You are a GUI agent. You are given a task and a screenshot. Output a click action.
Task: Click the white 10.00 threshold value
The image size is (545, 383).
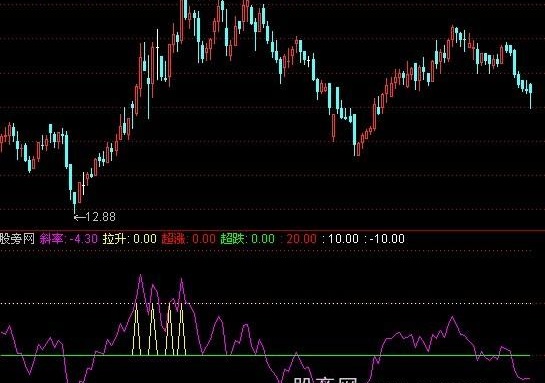pos(343,239)
